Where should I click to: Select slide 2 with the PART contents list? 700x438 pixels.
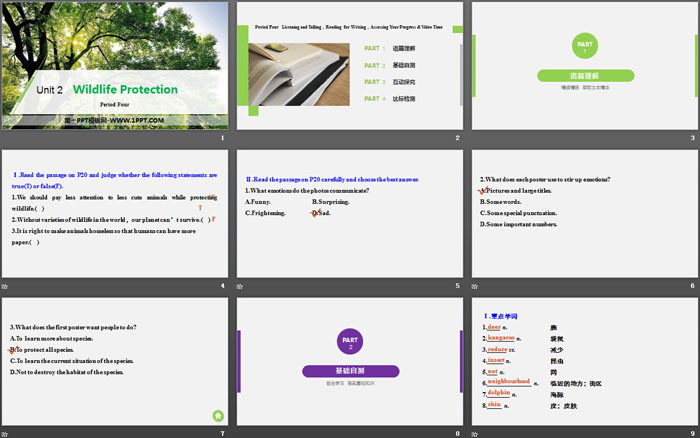(x=350, y=66)
